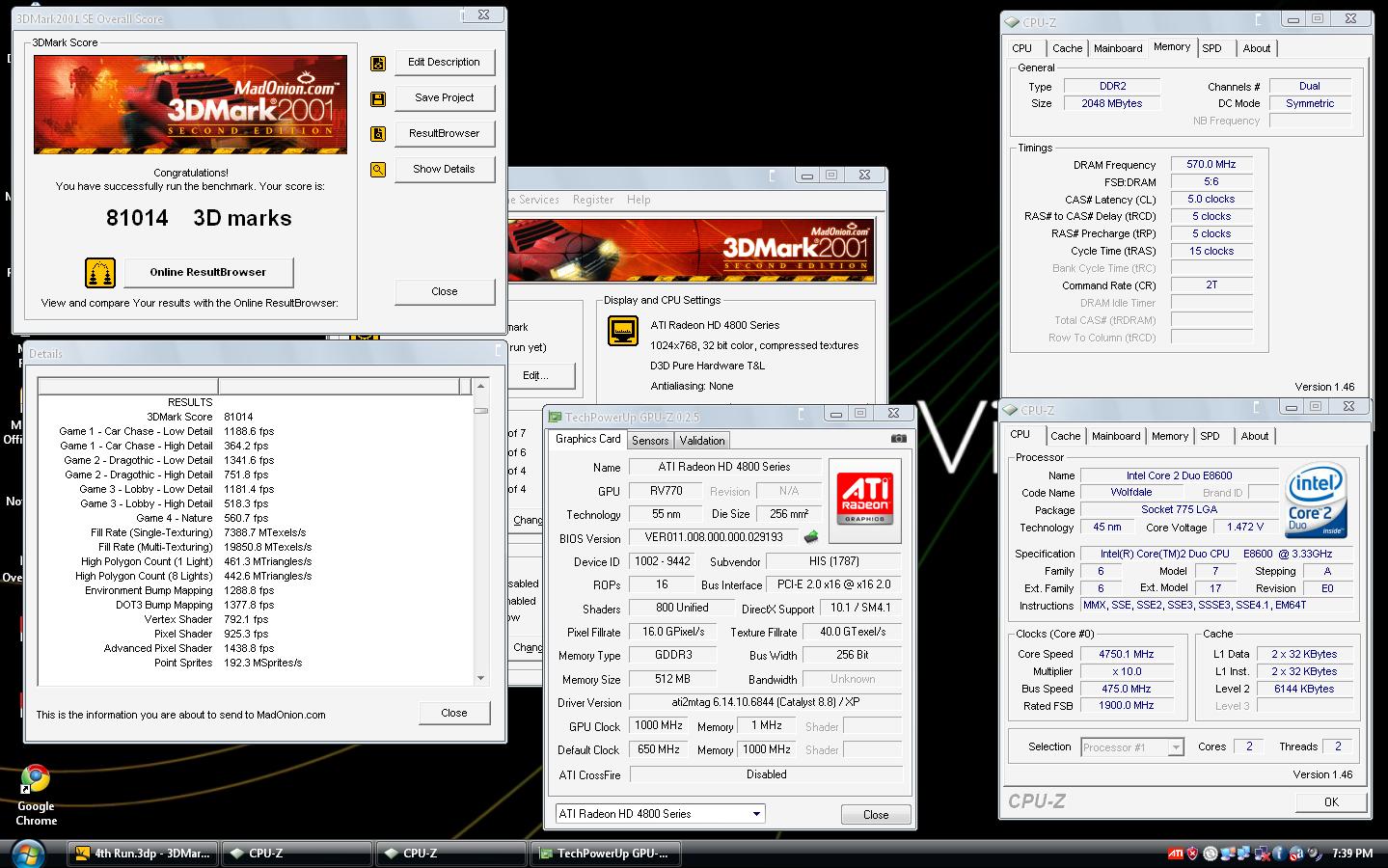This screenshot has height=868, width=1388.
Task: Click the taskbar clock showing 7:39 PM
Action: tap(1352, 854)
